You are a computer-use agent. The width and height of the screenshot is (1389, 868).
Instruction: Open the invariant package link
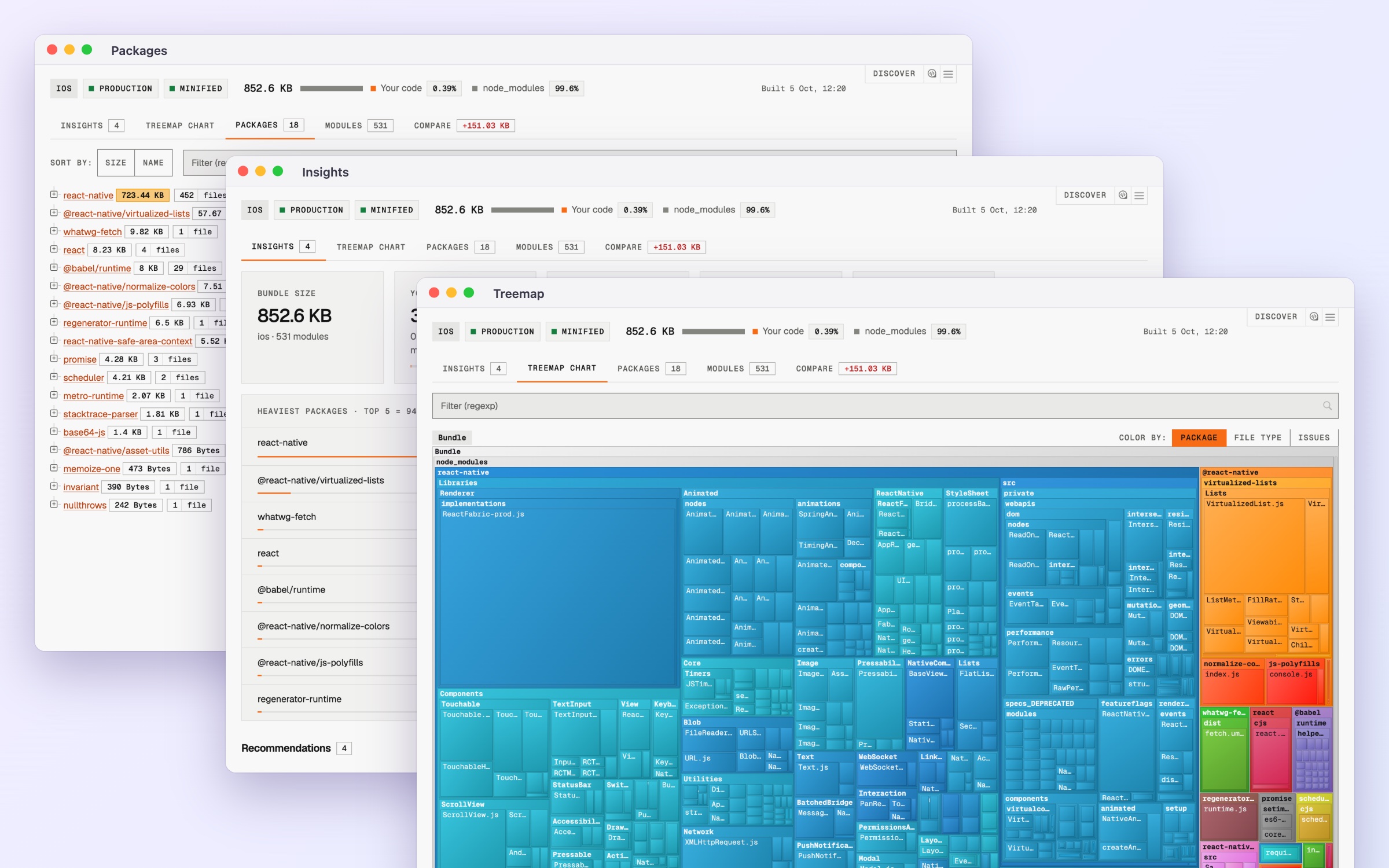coord(81,487)
